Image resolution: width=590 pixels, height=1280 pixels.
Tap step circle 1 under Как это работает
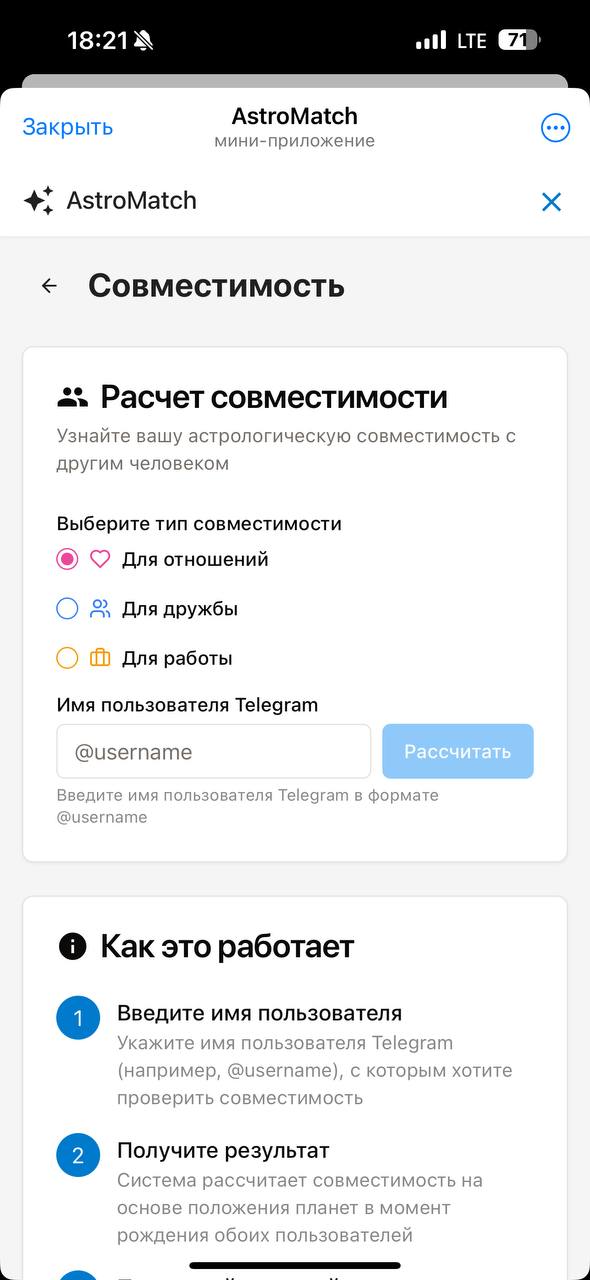[x=78, y=1017]
